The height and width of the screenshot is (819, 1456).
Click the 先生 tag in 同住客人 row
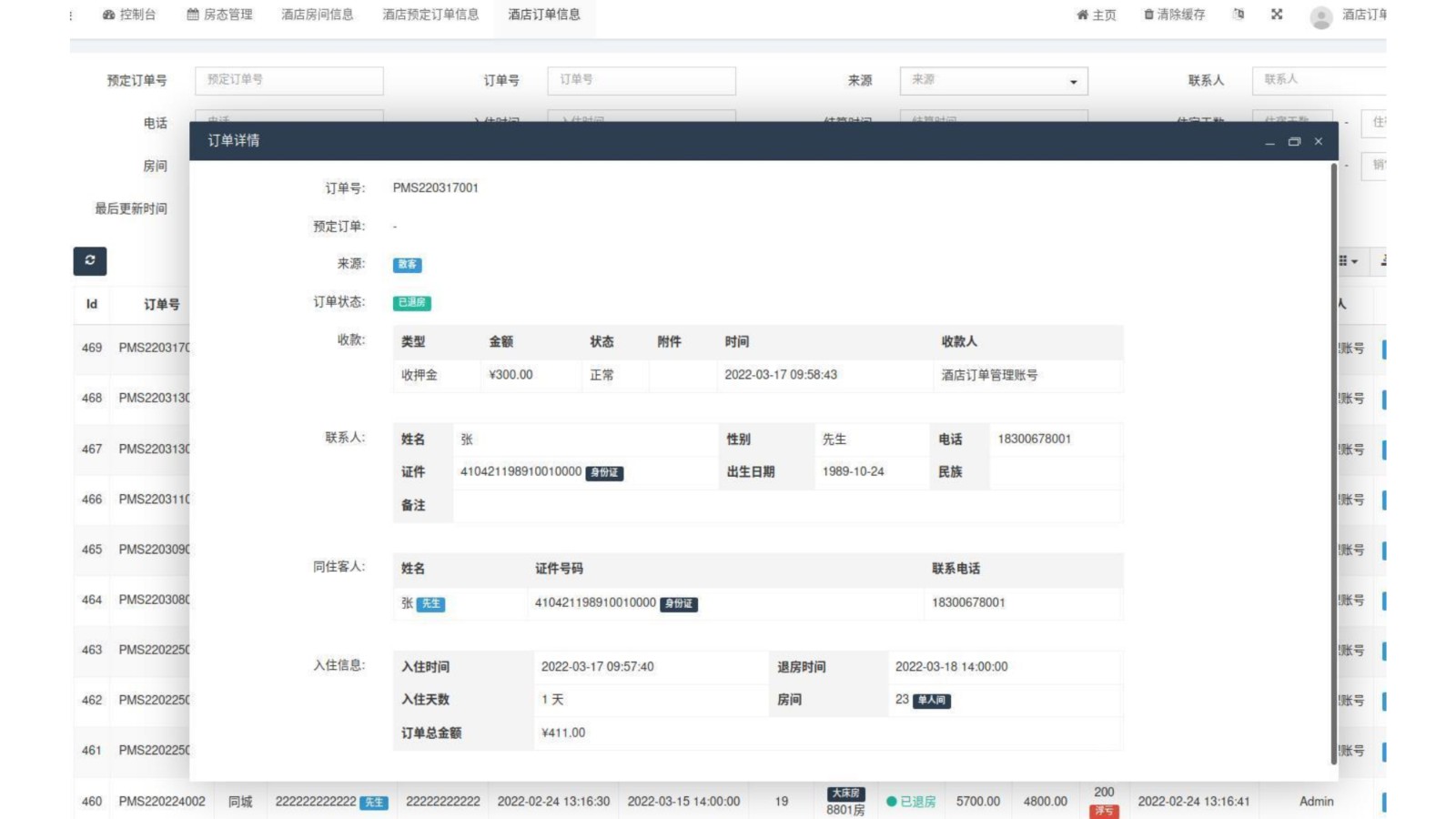(x=430, y=604)
